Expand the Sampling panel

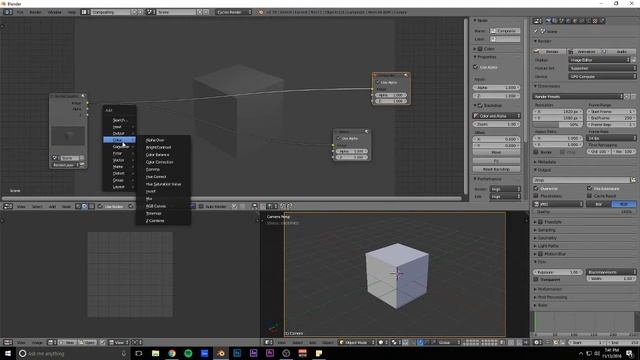tap(546, 230)
